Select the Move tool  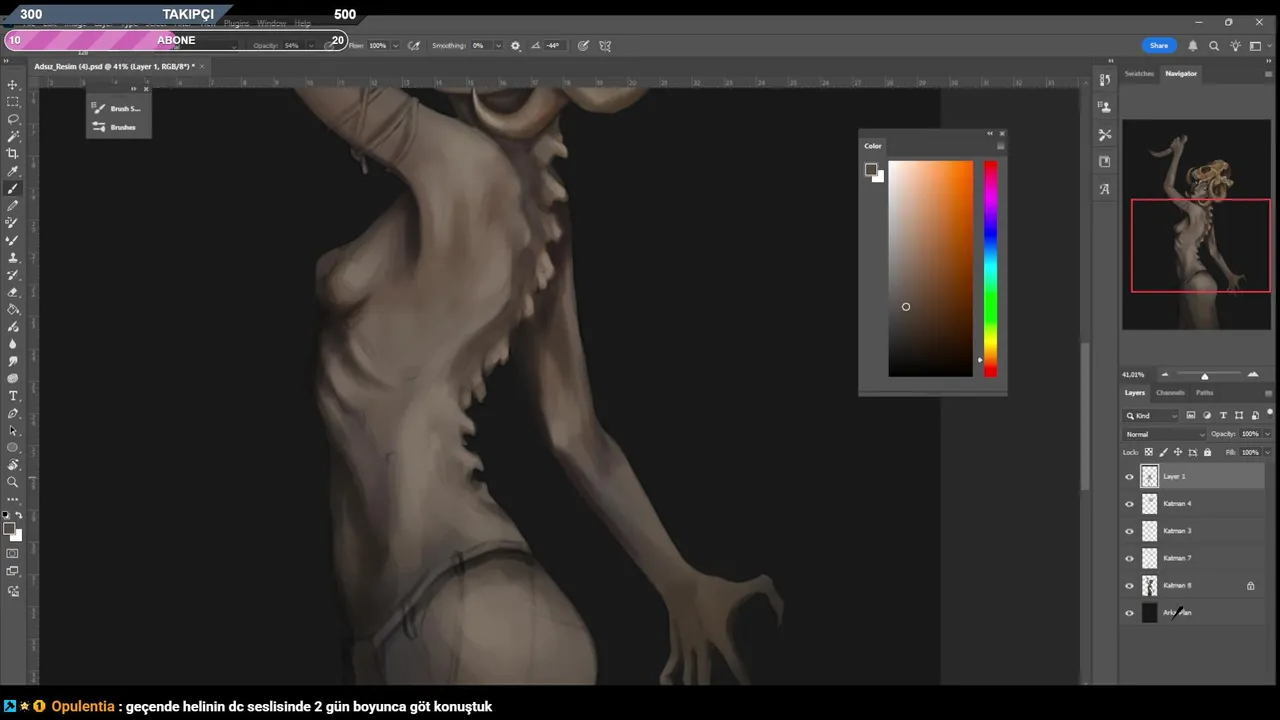click(x=13, y=85)
